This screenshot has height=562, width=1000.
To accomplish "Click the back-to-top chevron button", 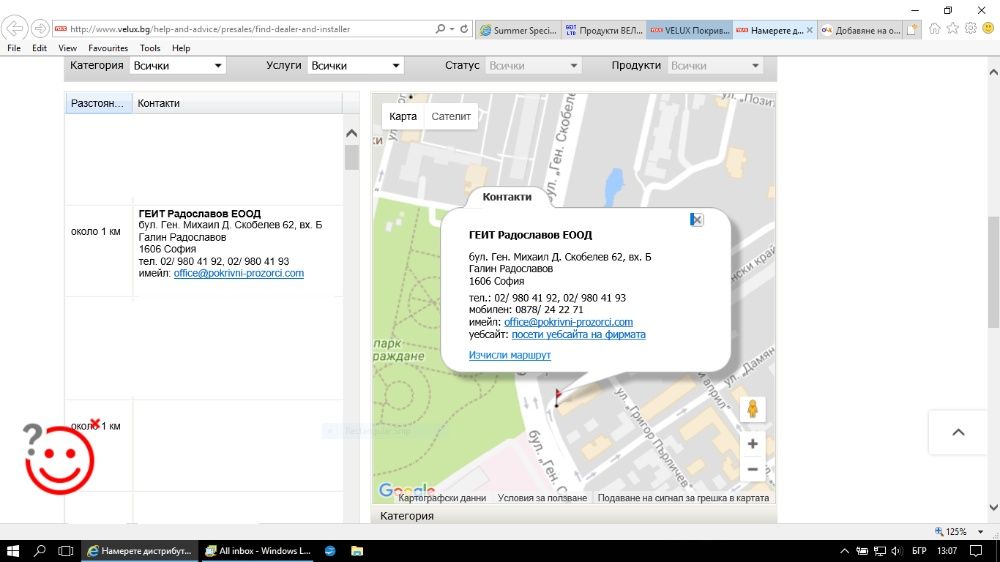I will tap(958, 433).
